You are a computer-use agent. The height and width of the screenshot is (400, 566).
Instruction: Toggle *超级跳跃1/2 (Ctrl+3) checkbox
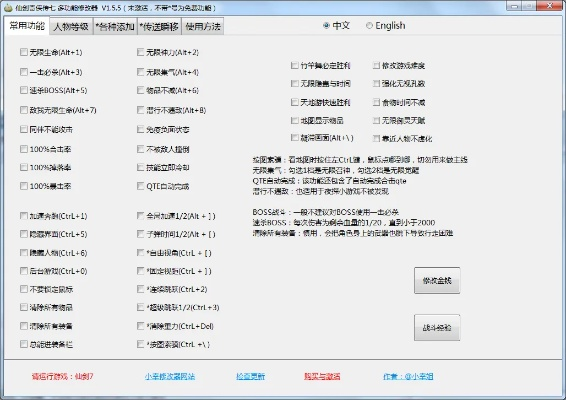(140, 307)
